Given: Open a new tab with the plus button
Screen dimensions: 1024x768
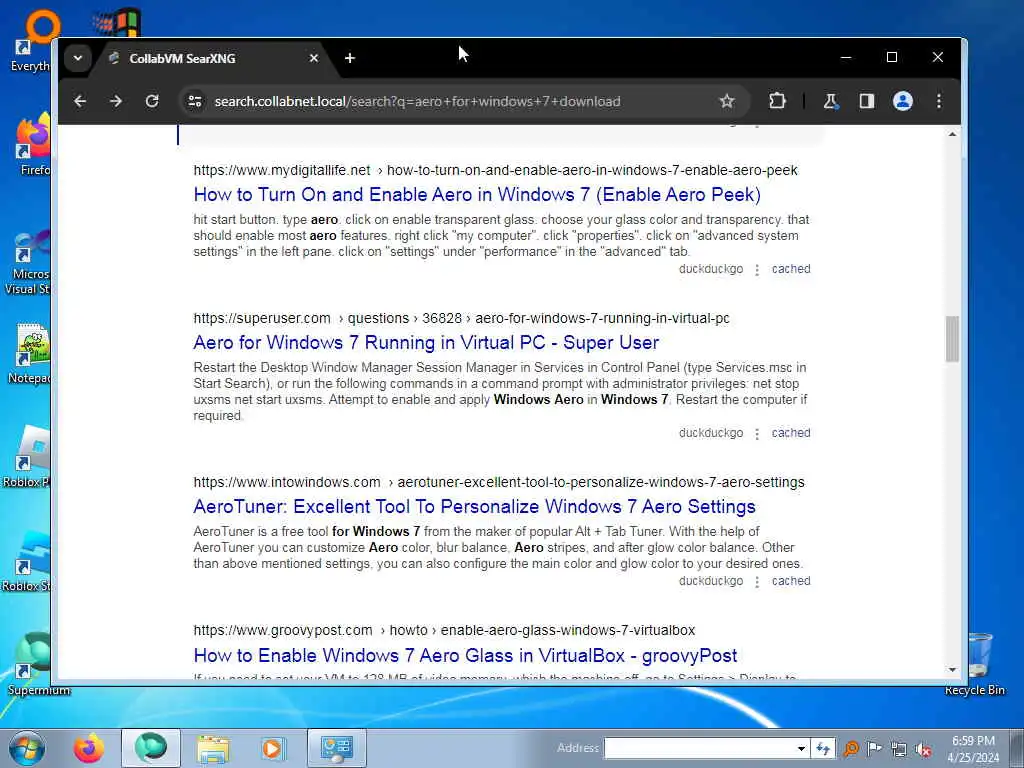Looking at the screenshot, I should click(350, 58).
